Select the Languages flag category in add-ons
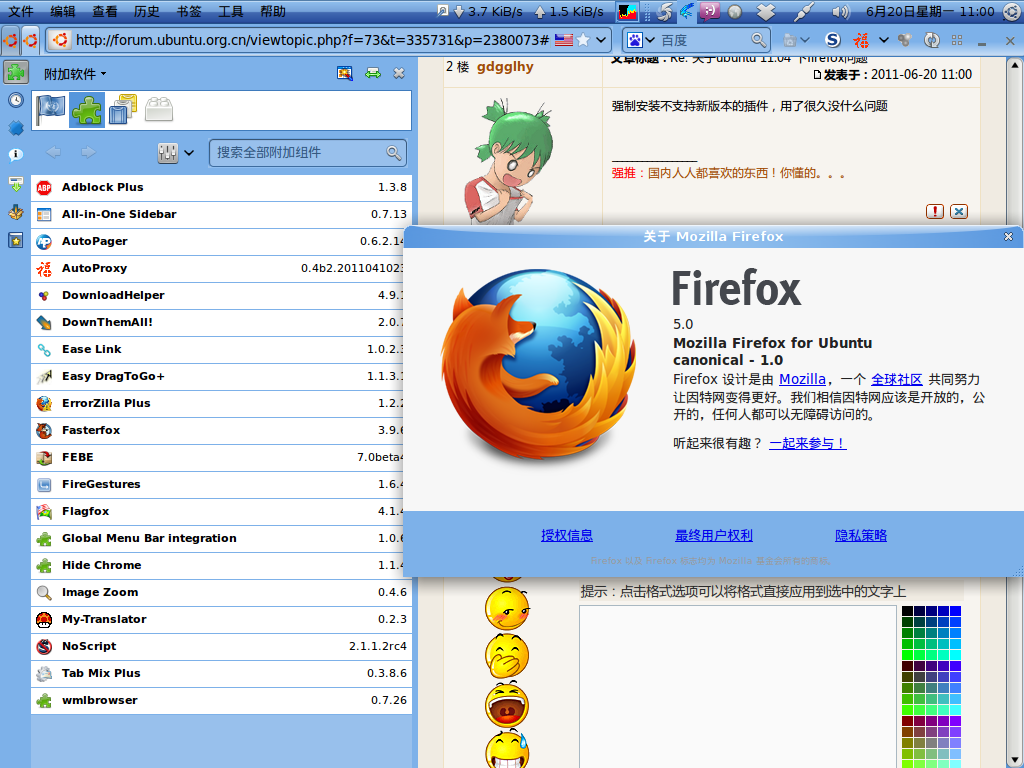Viewport: 1024px width, 768px height. (50, 110)
